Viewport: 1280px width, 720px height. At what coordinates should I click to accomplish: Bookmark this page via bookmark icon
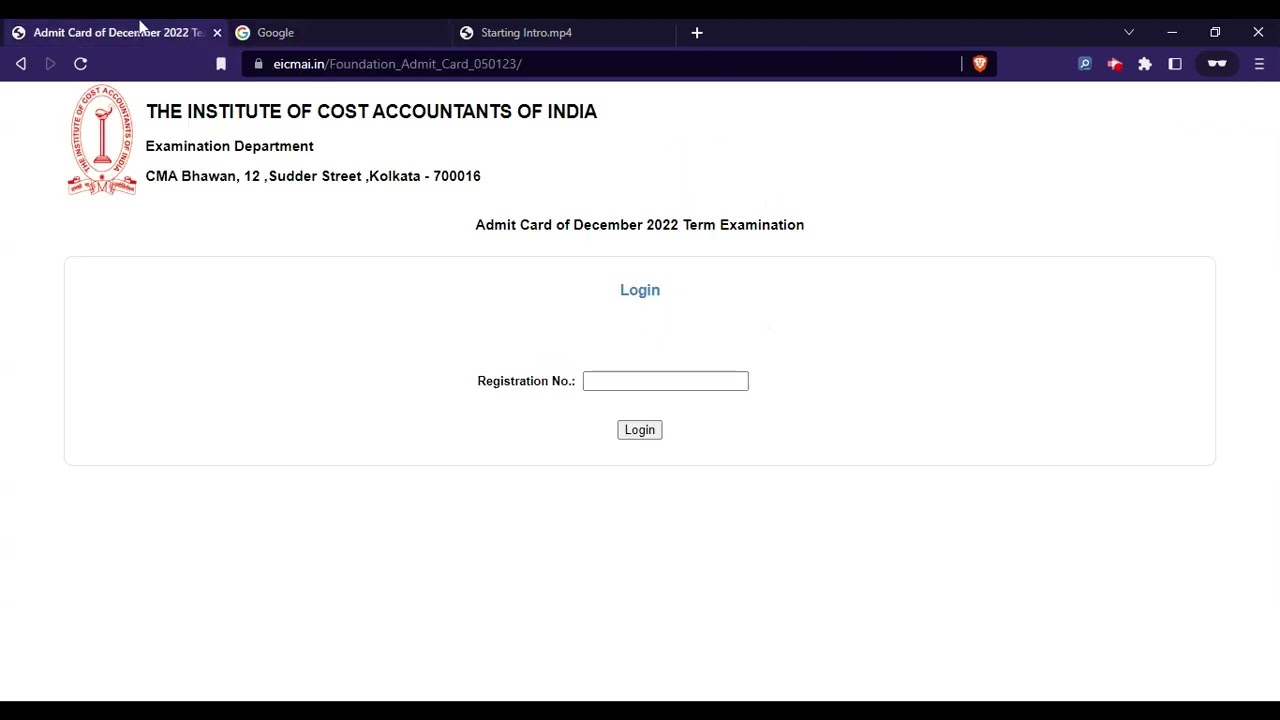click(x=221, y=64)
